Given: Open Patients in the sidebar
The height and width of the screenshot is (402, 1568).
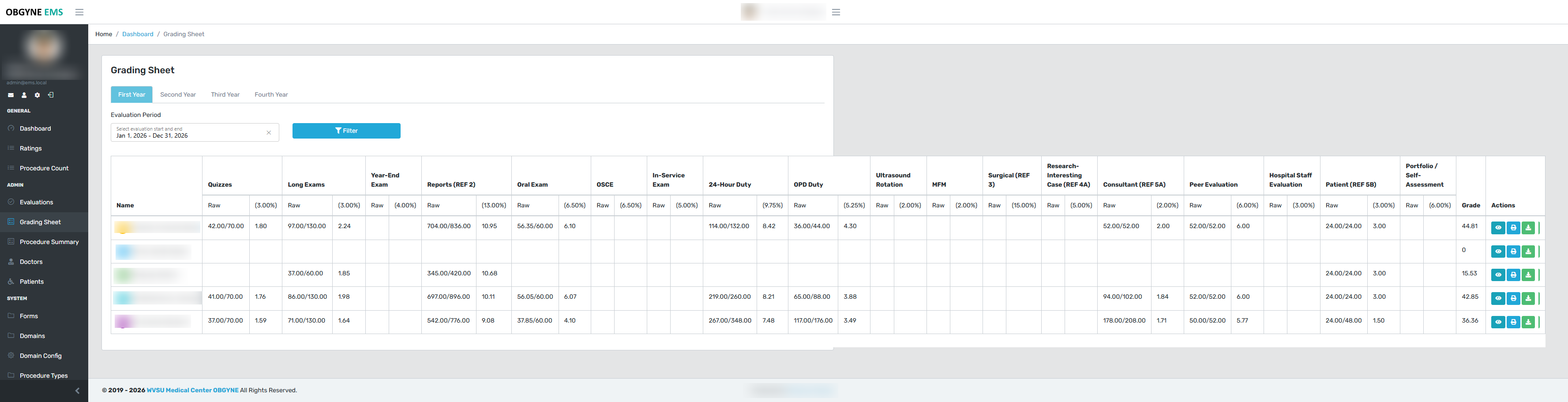Looking at the screenshot, I should (x=44, y=282).
